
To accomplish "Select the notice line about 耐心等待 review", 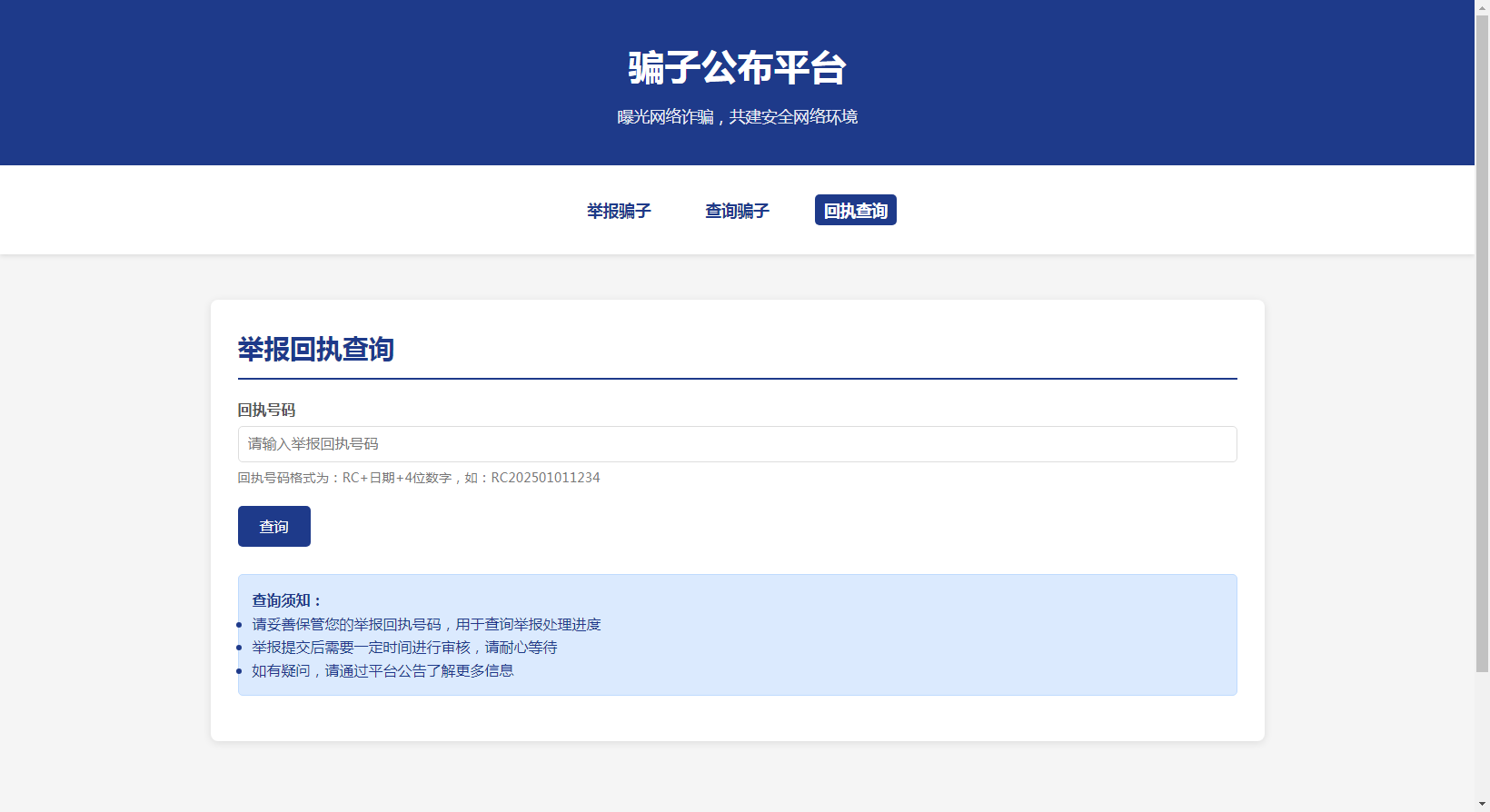I will pyautogui.click(x=404, y=648).
